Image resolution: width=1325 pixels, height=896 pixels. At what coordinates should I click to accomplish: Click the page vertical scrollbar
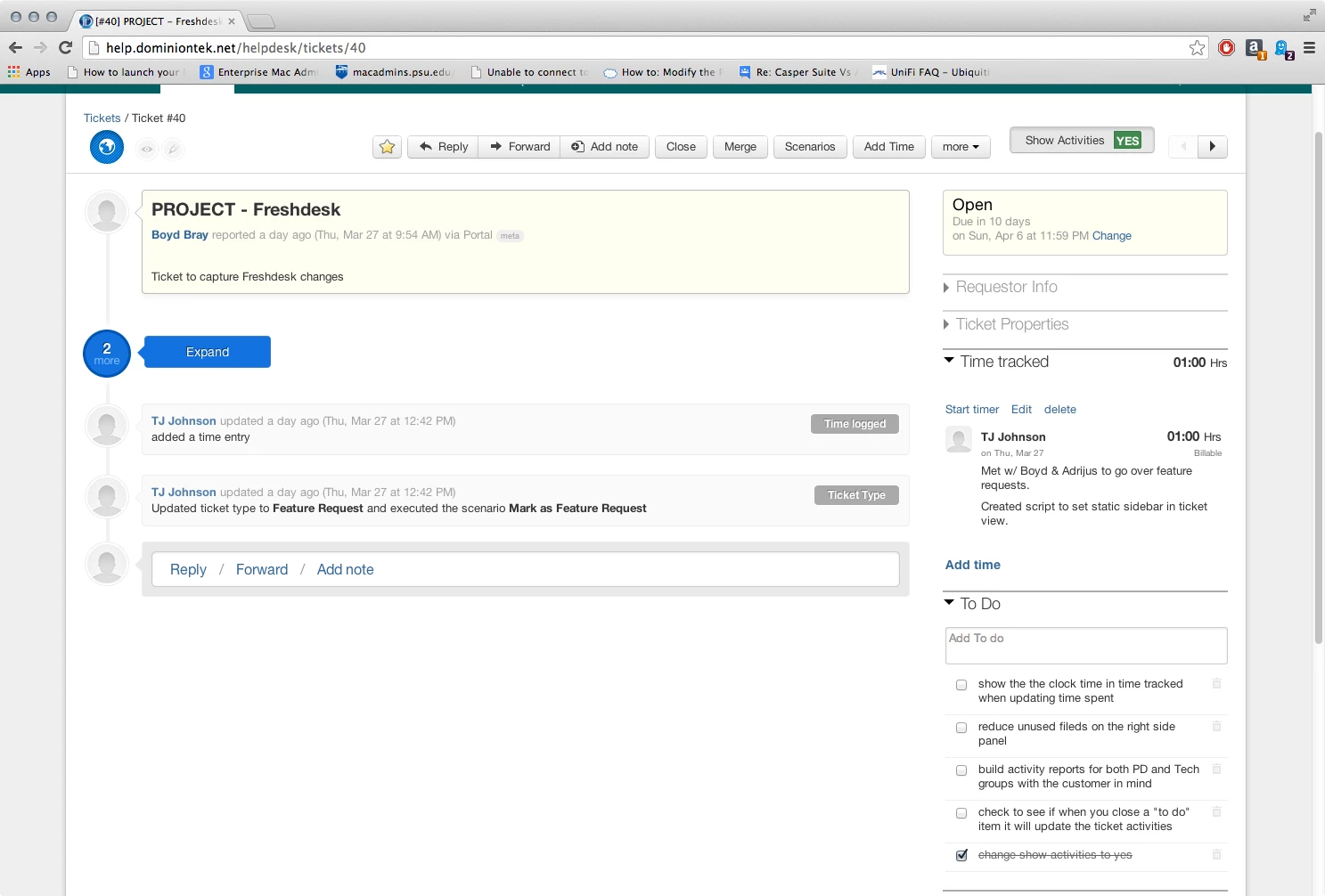tap(1319, 387)
